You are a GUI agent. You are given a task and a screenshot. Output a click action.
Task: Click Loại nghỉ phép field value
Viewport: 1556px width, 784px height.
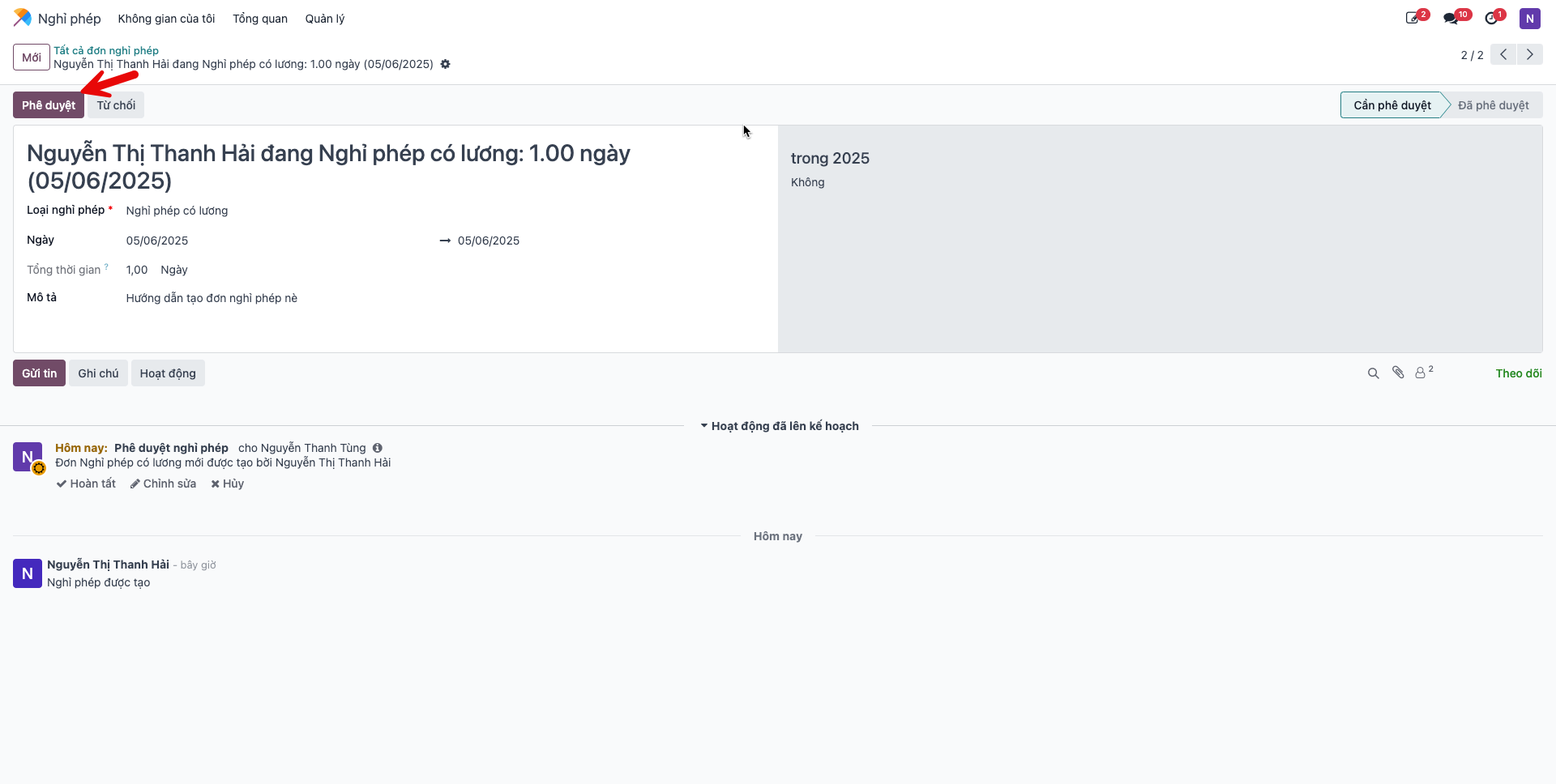[177, 211]
